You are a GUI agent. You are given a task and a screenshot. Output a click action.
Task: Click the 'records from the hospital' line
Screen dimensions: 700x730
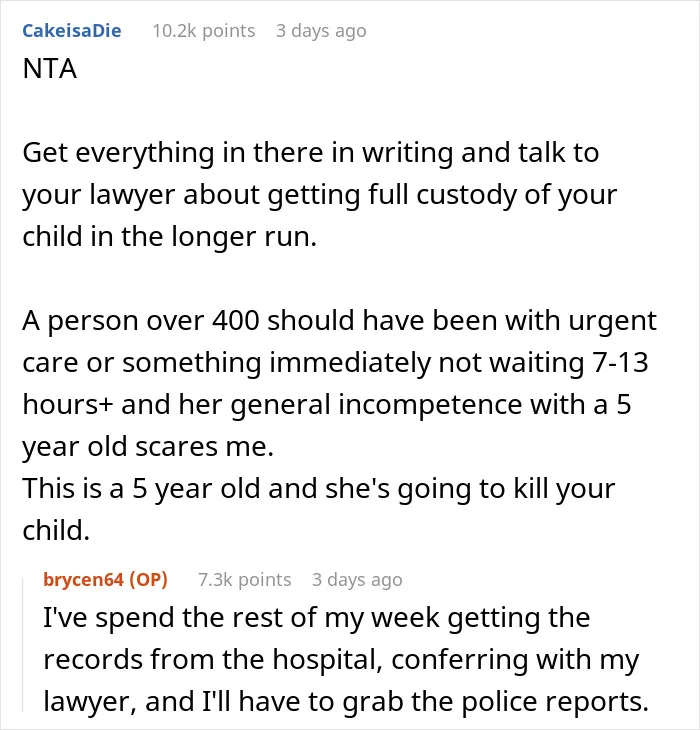click(x=341, y=660)
